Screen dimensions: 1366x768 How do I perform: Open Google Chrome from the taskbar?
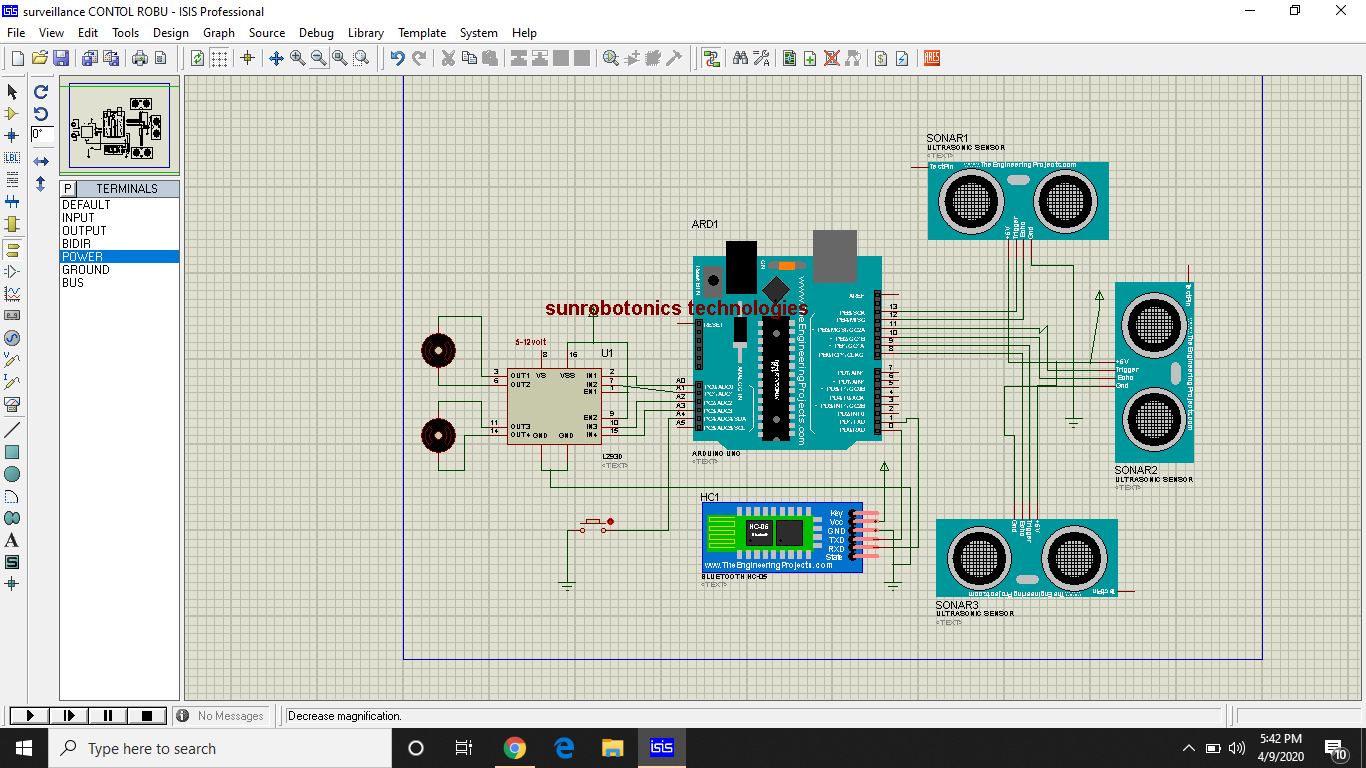click(x=515, y=748)
